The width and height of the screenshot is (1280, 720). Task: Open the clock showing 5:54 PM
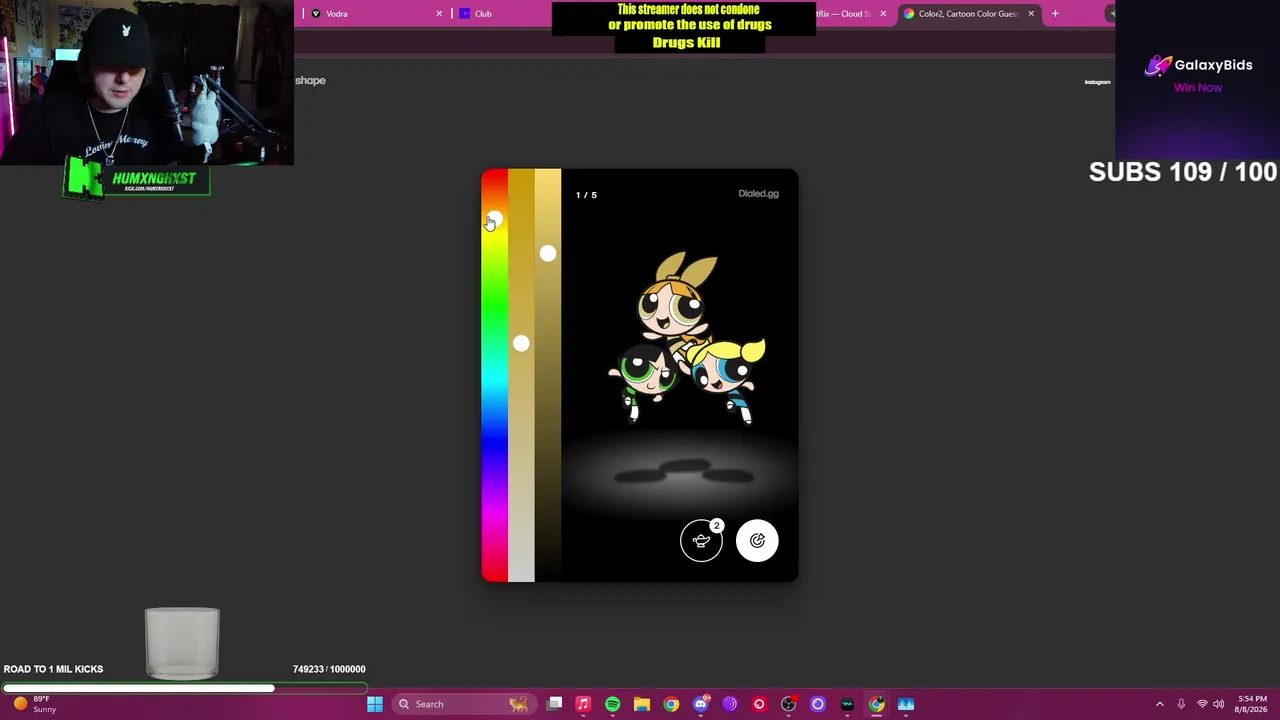point(1251,704)
